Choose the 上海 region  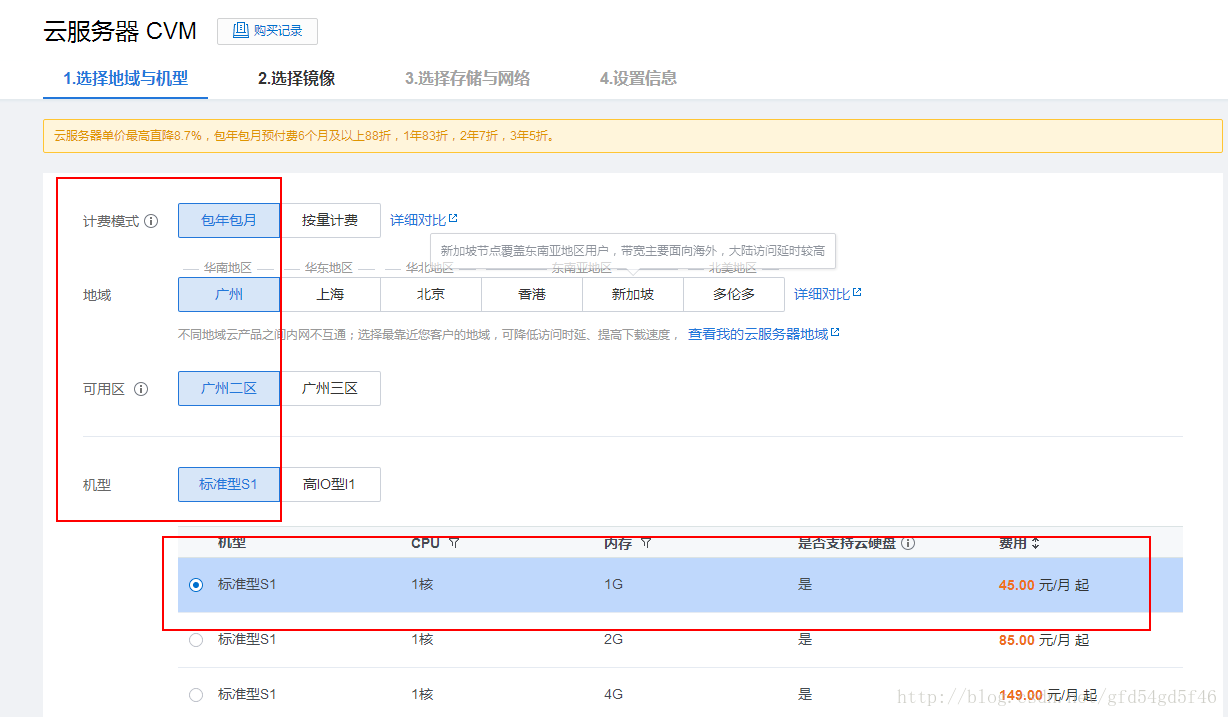tap(330, 294)
